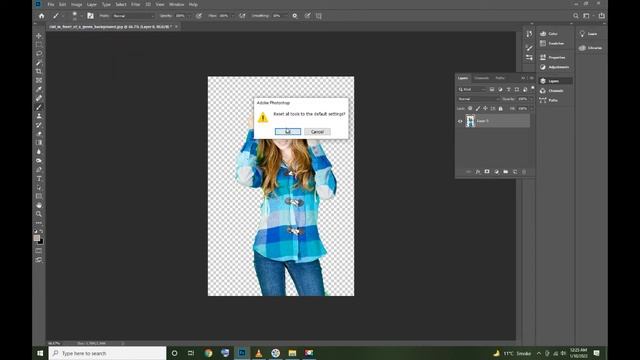Toggle lock position in Layers panel

(485, 109)
